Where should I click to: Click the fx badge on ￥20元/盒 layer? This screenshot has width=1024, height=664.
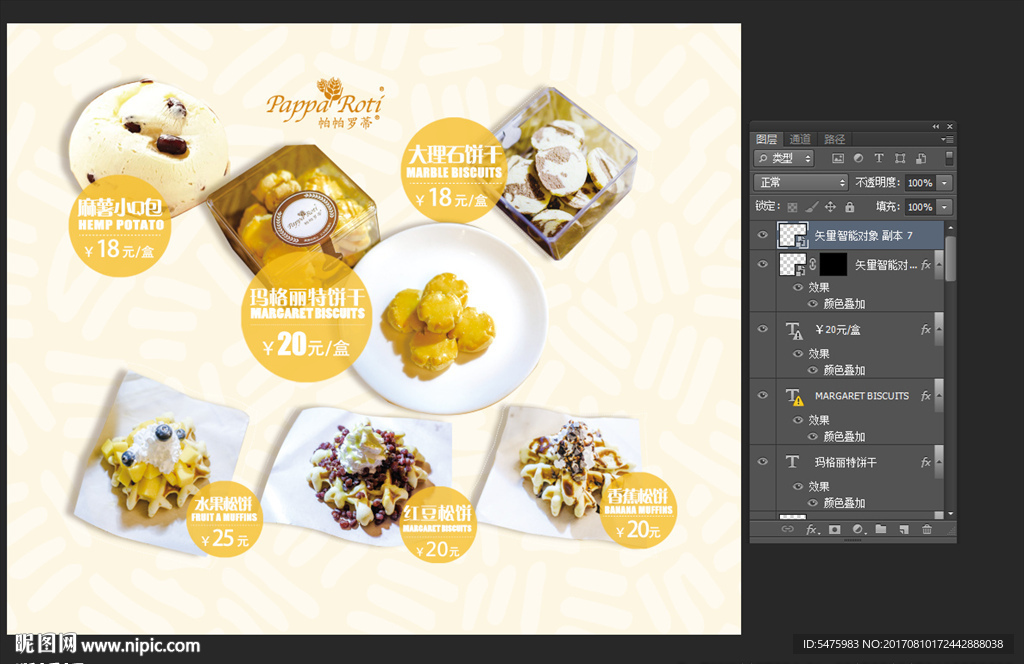pyautogui.click(x=925, y=330)
